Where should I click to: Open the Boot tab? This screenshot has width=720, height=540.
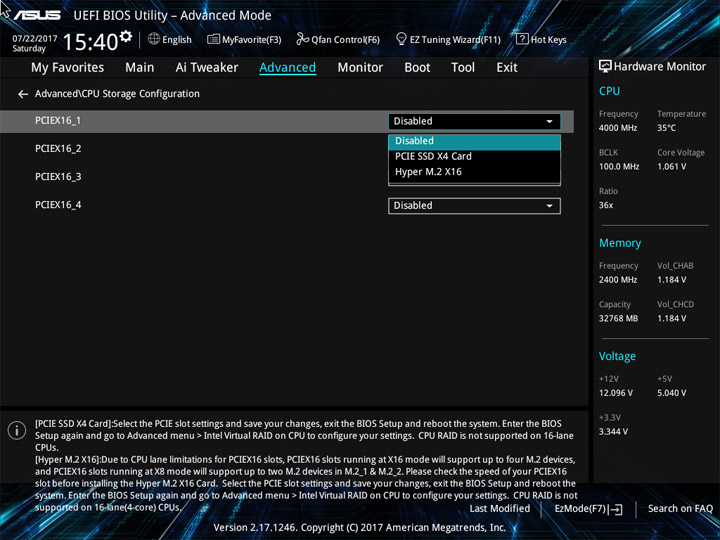(x=417, y=68)
